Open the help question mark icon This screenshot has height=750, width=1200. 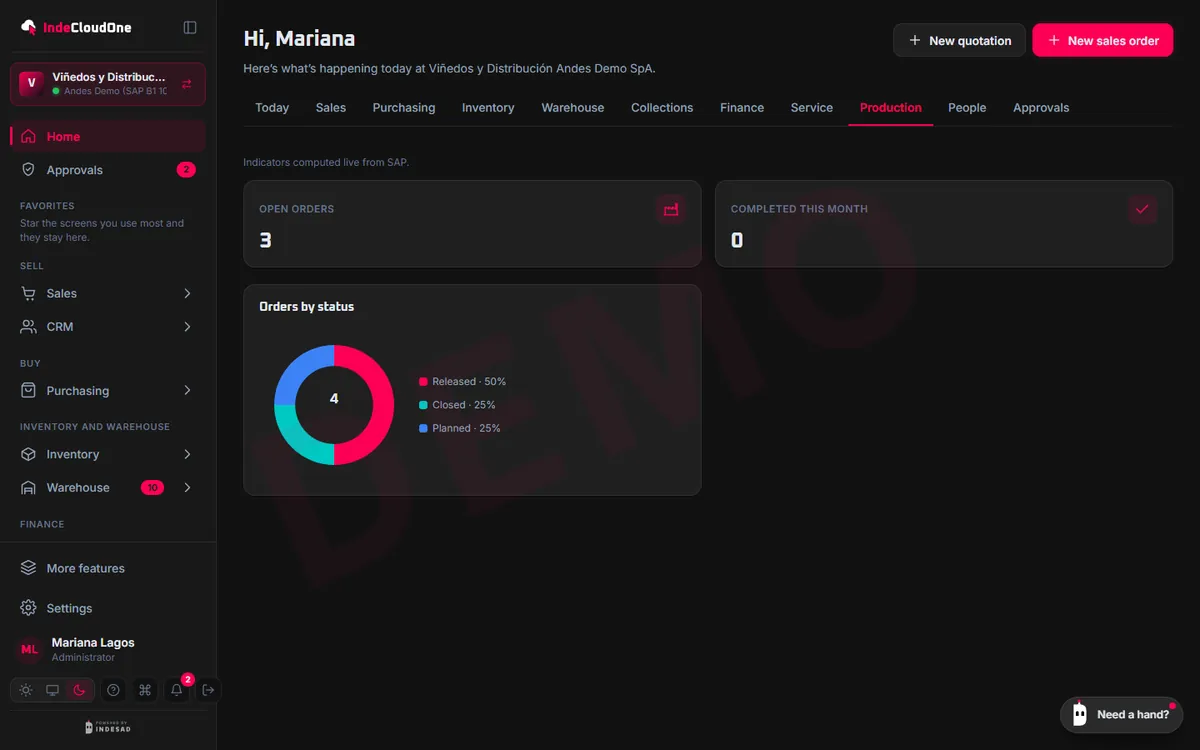pos(113,690)
